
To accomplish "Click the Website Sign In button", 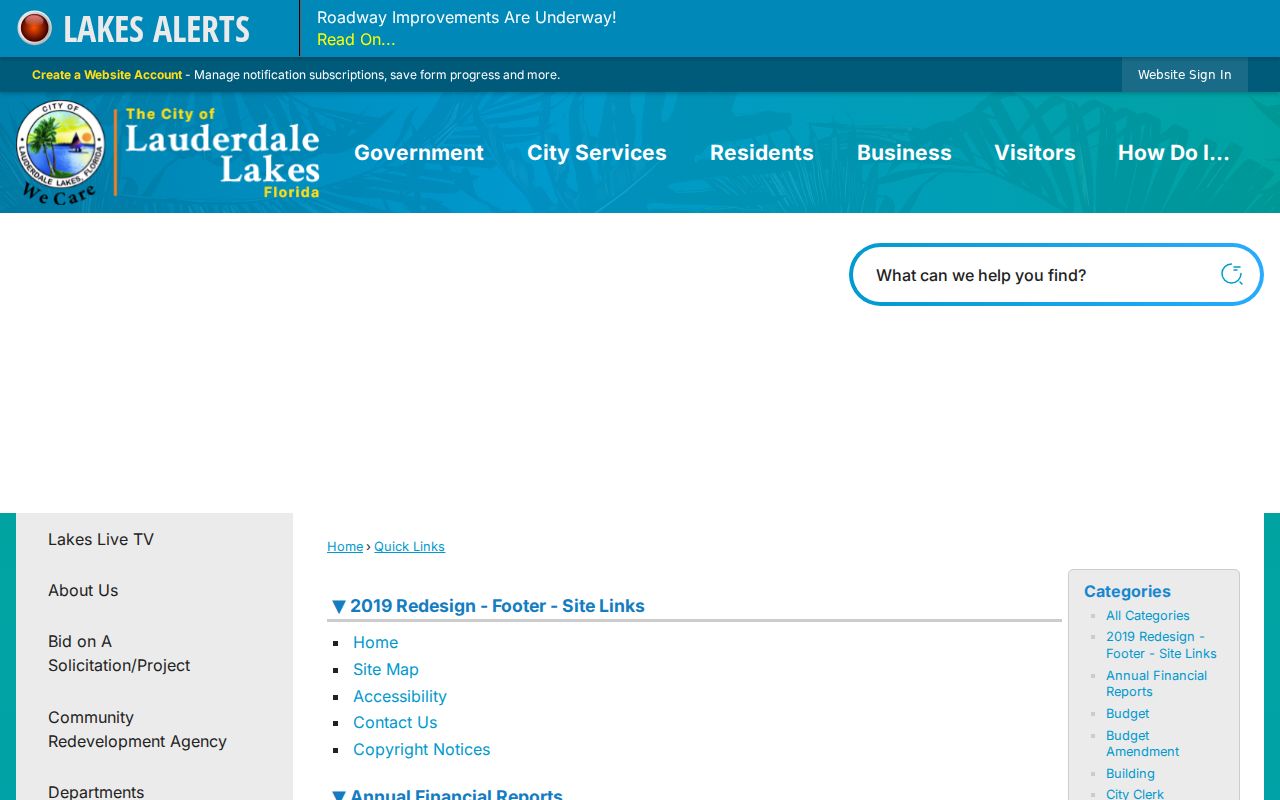I will point(1185,75).
